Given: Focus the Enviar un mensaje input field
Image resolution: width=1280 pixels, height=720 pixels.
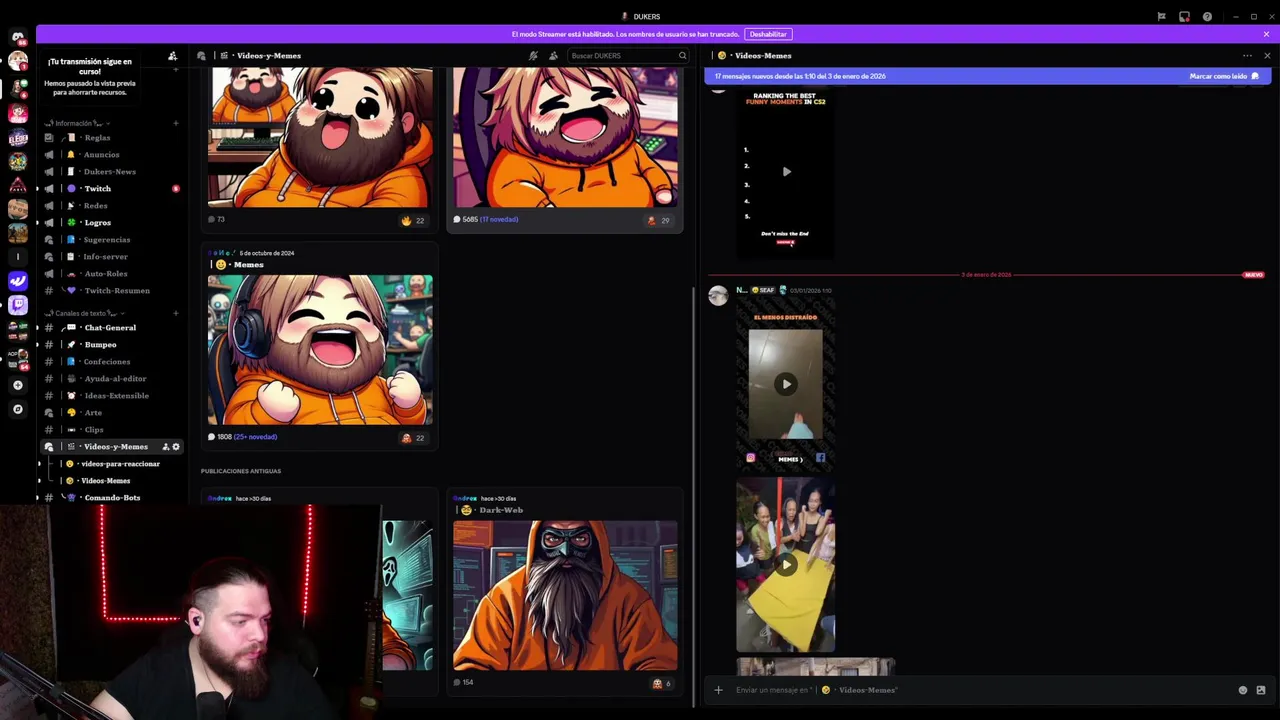Looking at the screenshot, I should click(x=980, y=690).
